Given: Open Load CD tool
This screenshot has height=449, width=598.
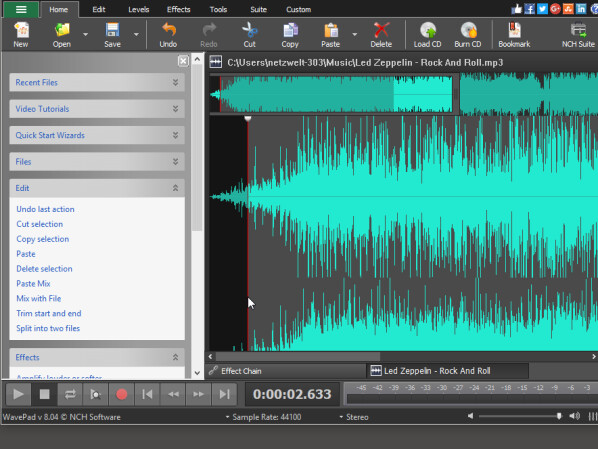Looking at the screenshot, I should click(x=428, y=35).
